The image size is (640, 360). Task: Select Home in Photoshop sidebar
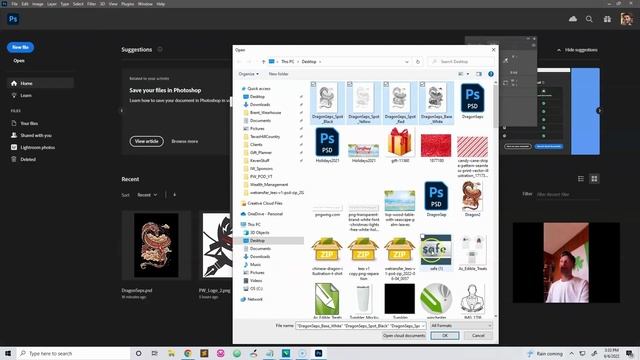point(40,83)
